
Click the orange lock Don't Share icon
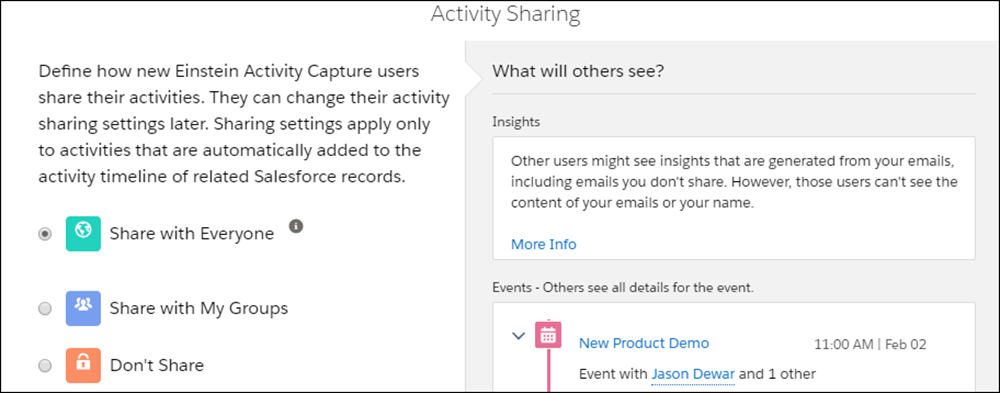point(83,366)
